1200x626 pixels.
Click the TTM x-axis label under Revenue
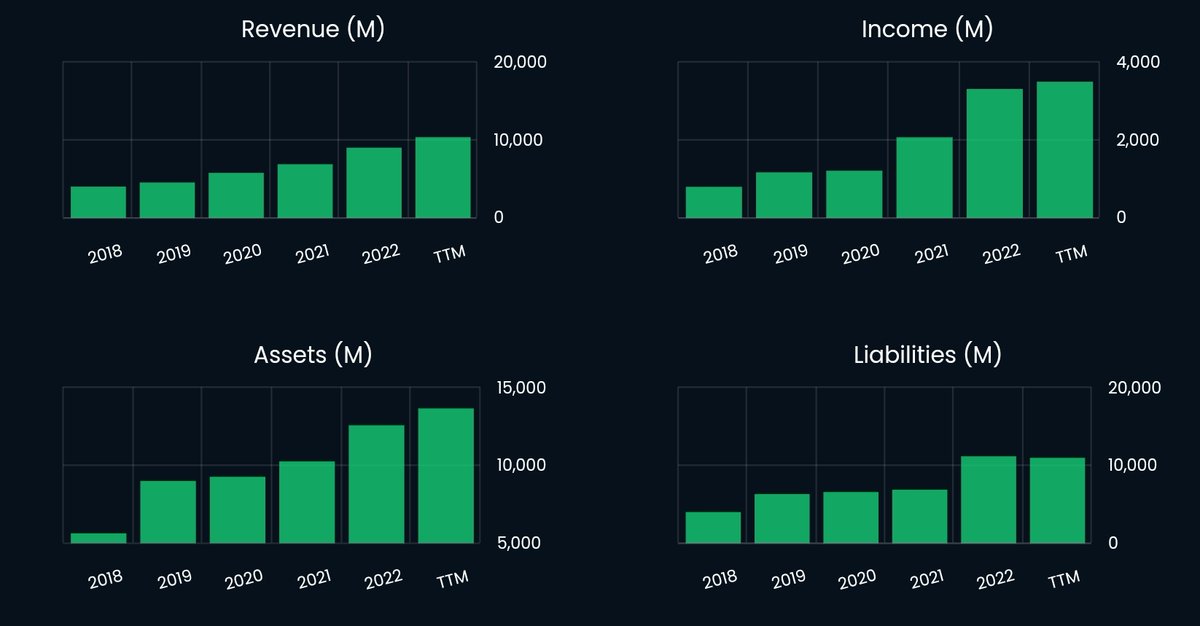coord(450,254)
